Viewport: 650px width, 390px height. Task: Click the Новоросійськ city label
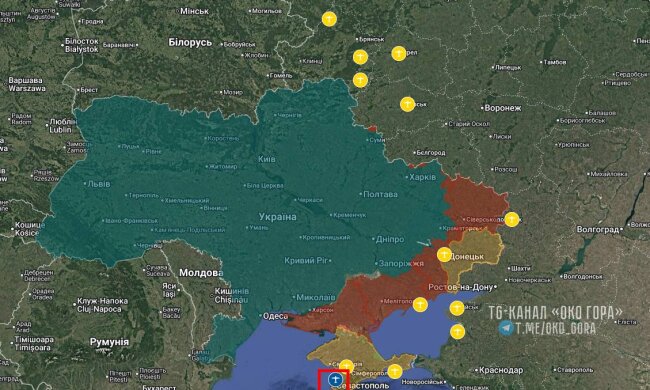coord(423,382)
